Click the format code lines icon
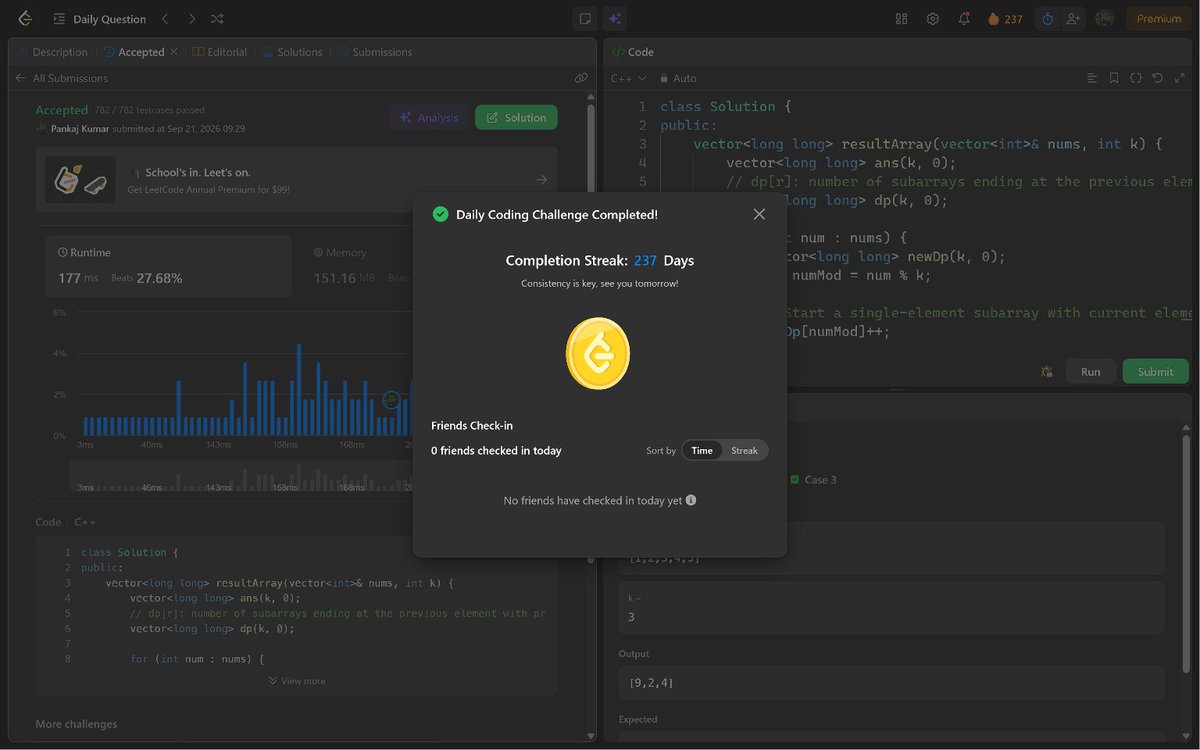 [x=1092, y=78]
